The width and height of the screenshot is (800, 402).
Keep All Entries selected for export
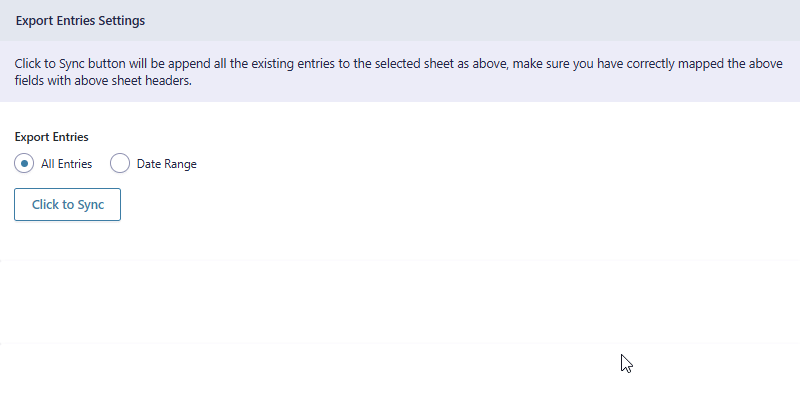tap(24, 164)
